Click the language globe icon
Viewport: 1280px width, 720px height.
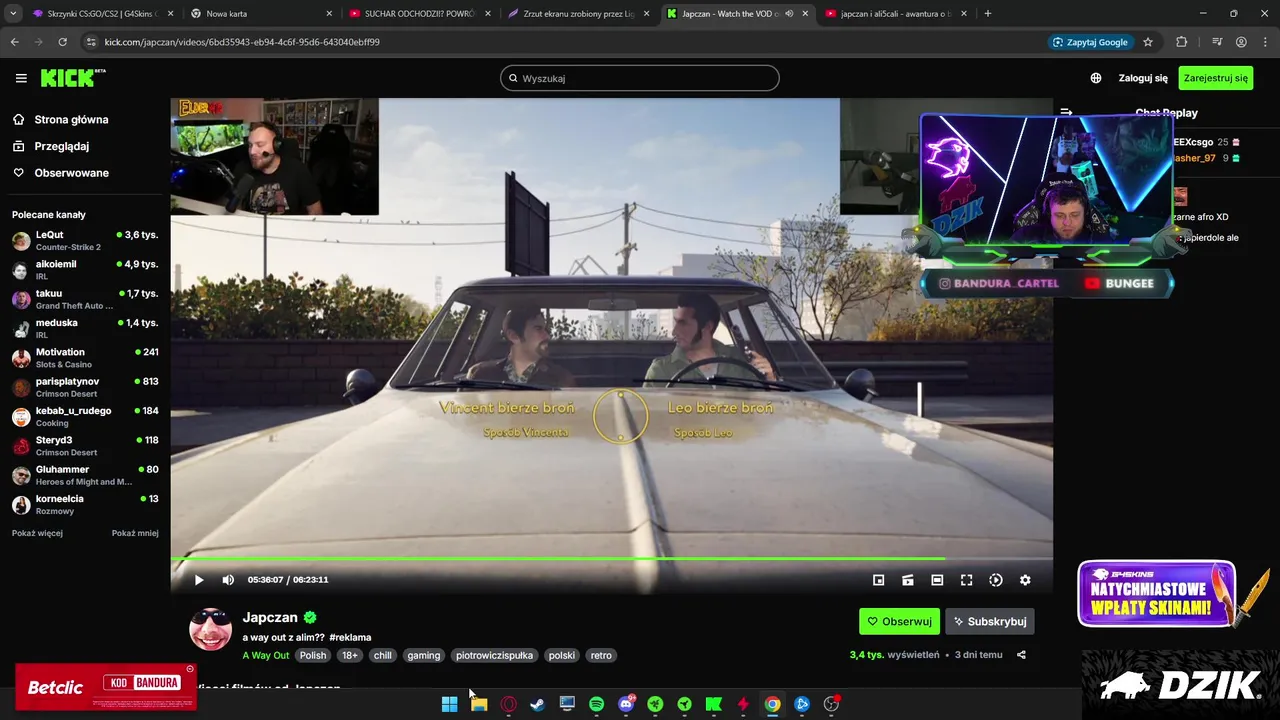(x=1096, y=78)
